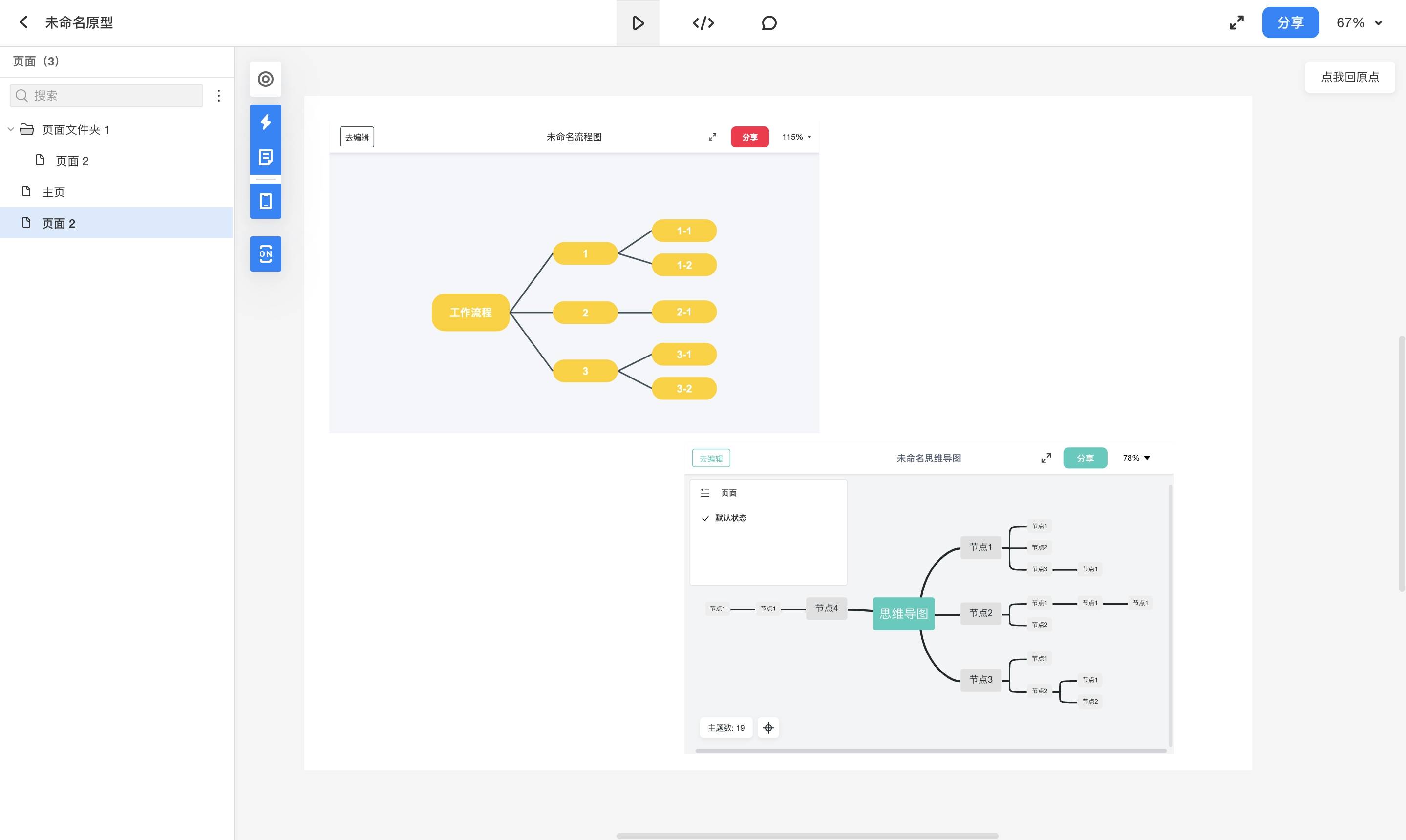Click the horizontal scrollbar at the bottom
Viewport: 1406px width, 840px height.
[x=807, y=836]
